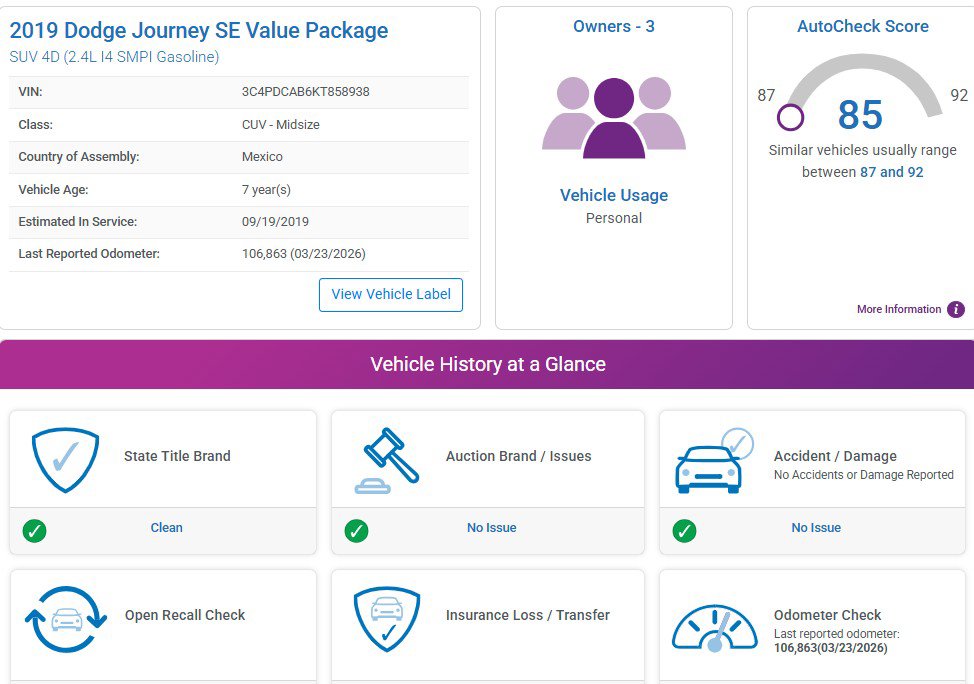Click the SUV 4D engine subtitle
This screenshot has width=974, height=684.
114,57
